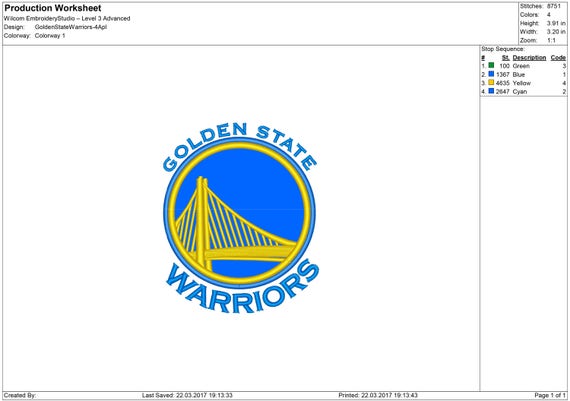
Task: Click the 'Page 1 of 1' indicator
Action: tap(550, 395)
